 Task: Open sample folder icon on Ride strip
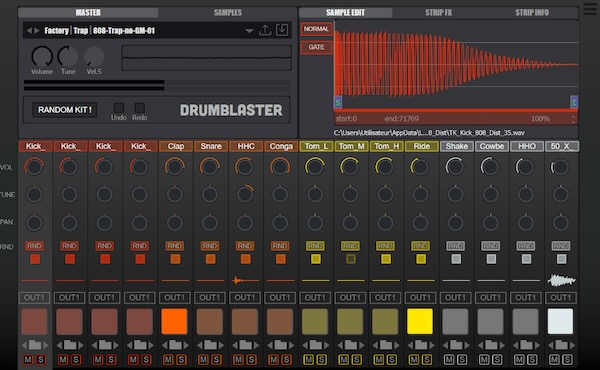pyautogui.click(x=421, y=345)
